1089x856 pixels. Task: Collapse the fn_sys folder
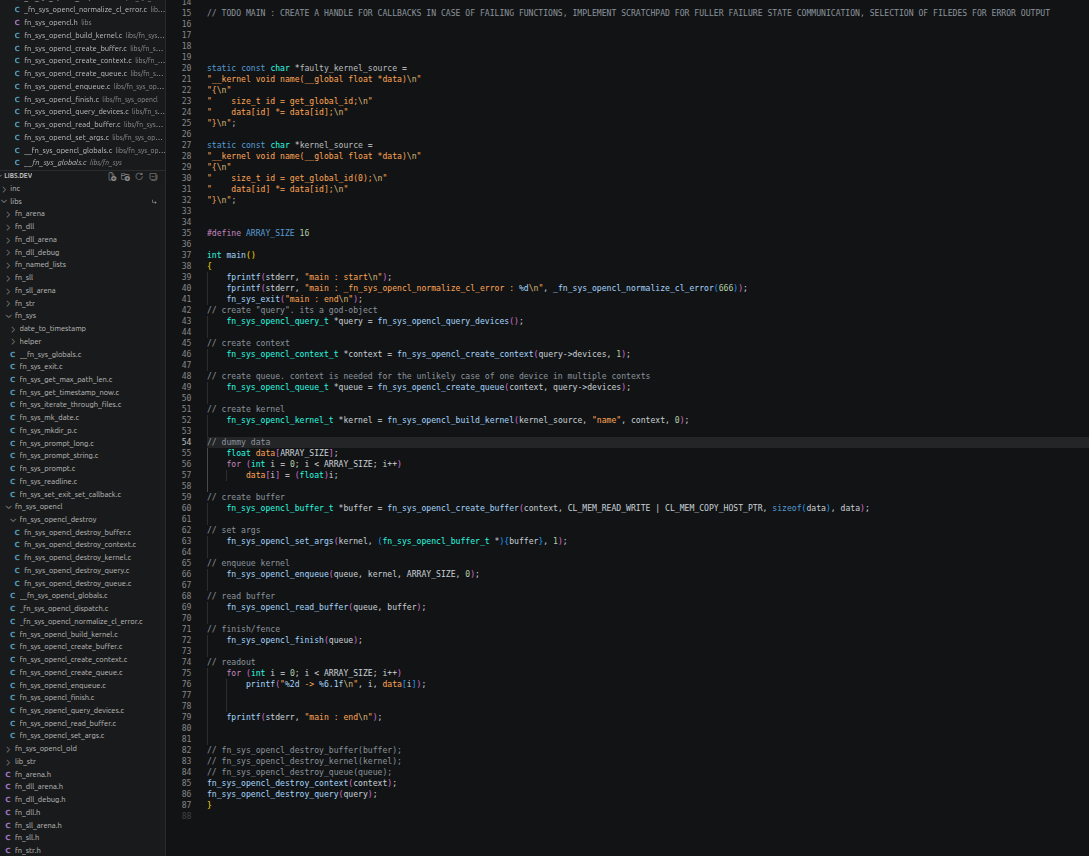[x=25, y=315]
